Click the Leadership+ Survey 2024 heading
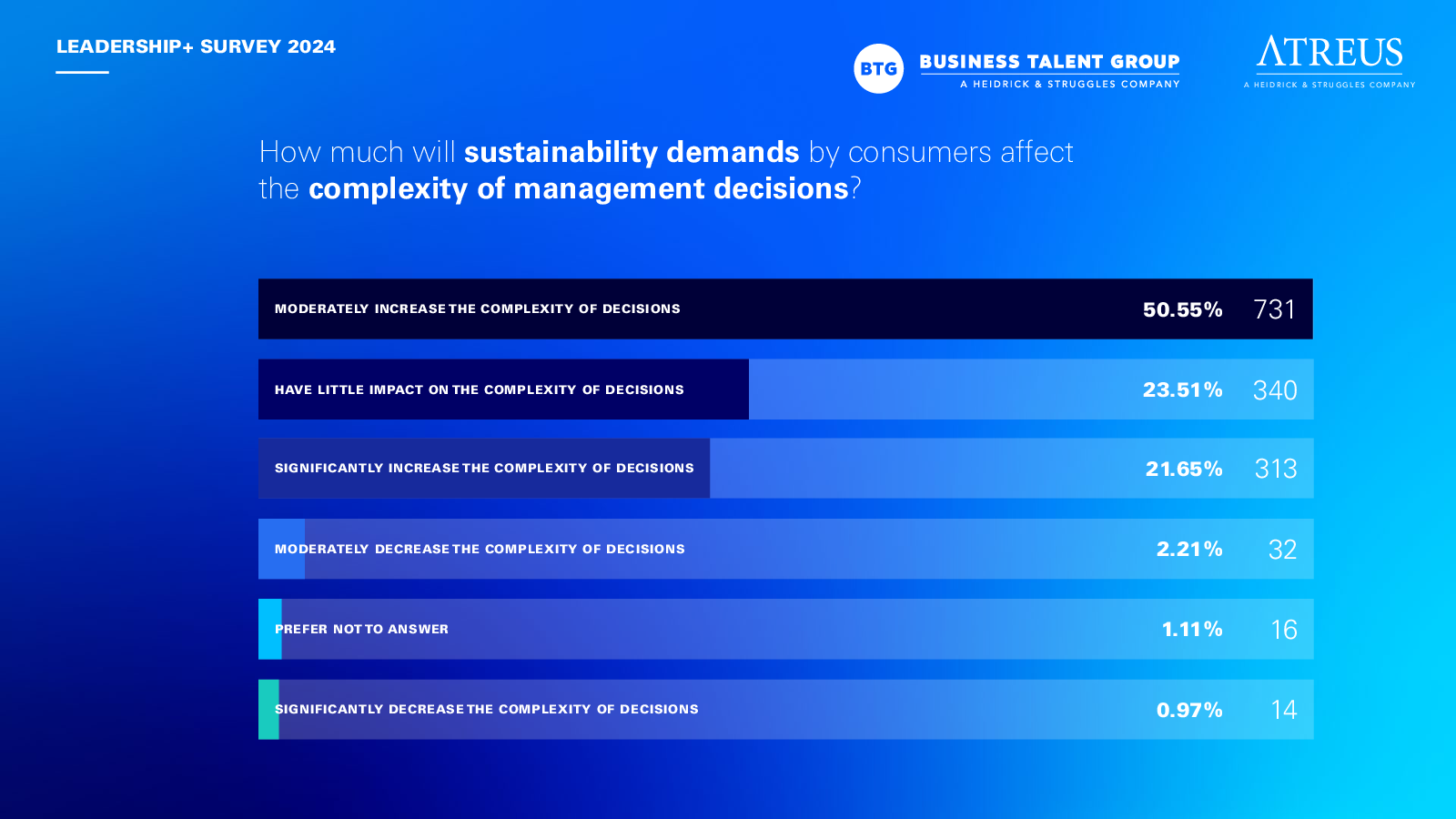This screenshot has width=1456, height=819. pos(196,46)
